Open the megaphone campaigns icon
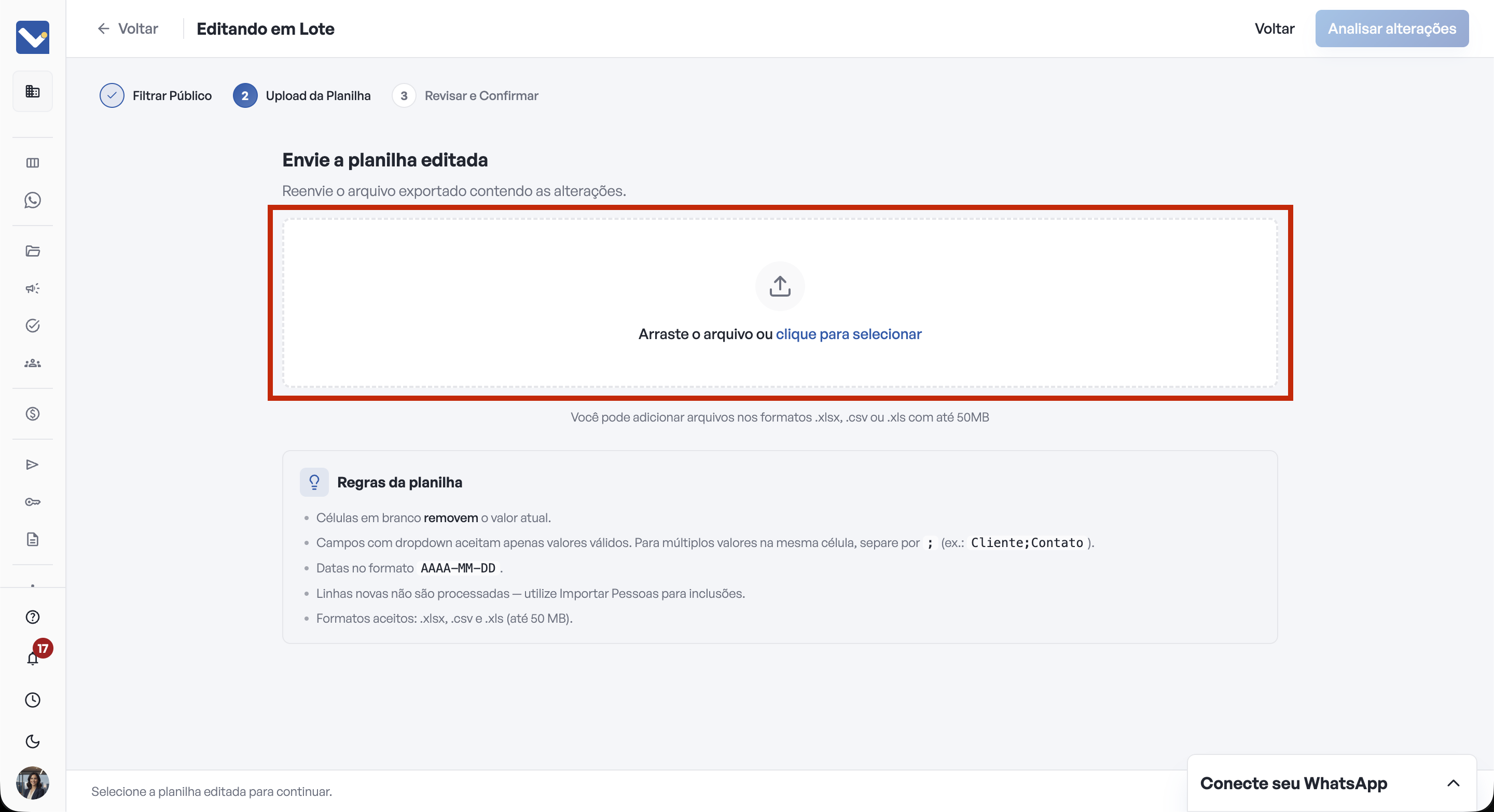1494x812 pixels. tap(33, 288)
